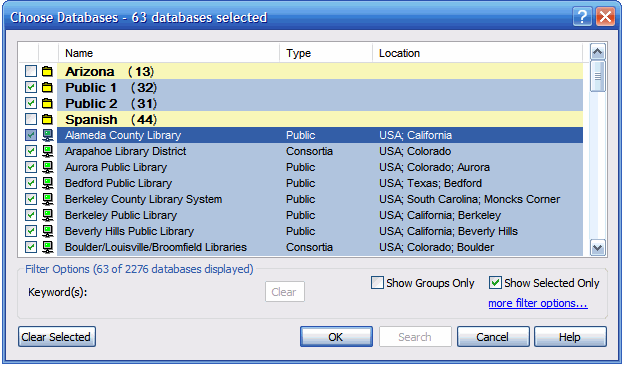Select the Public 2 (31) group row
The height and width of the screenshot is (366, 624).
coord(320,103)
